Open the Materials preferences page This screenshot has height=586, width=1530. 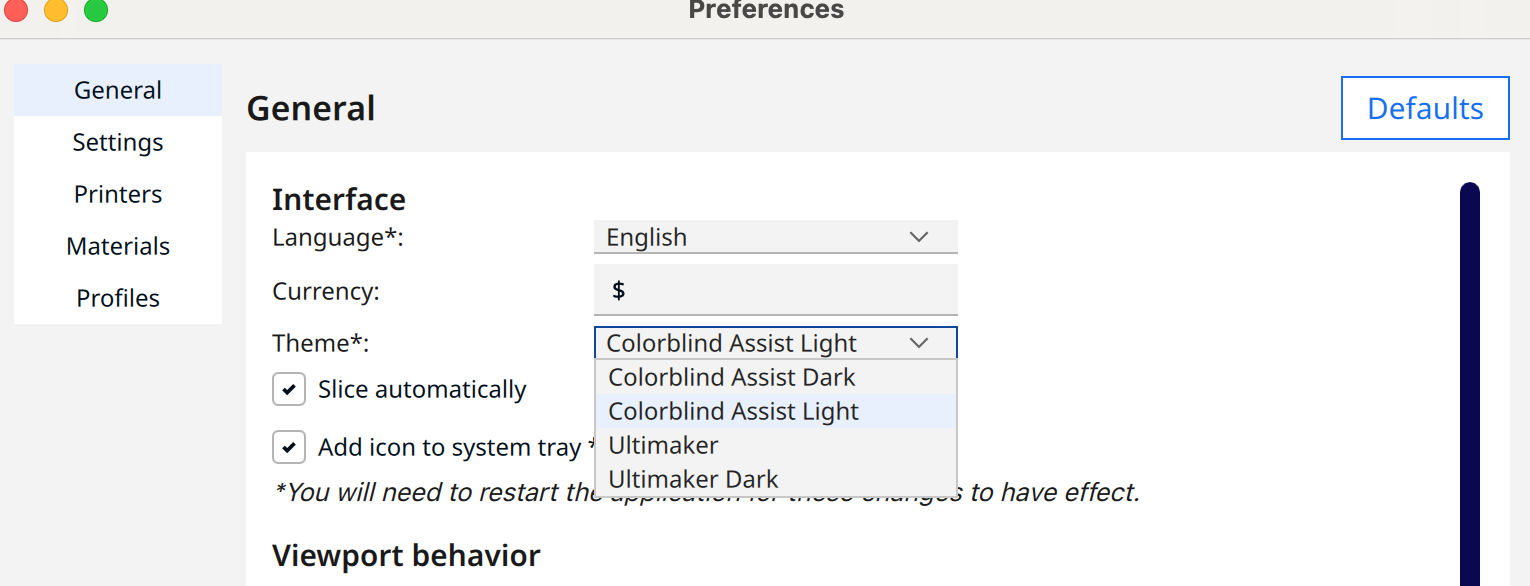(x=118, y=246)
